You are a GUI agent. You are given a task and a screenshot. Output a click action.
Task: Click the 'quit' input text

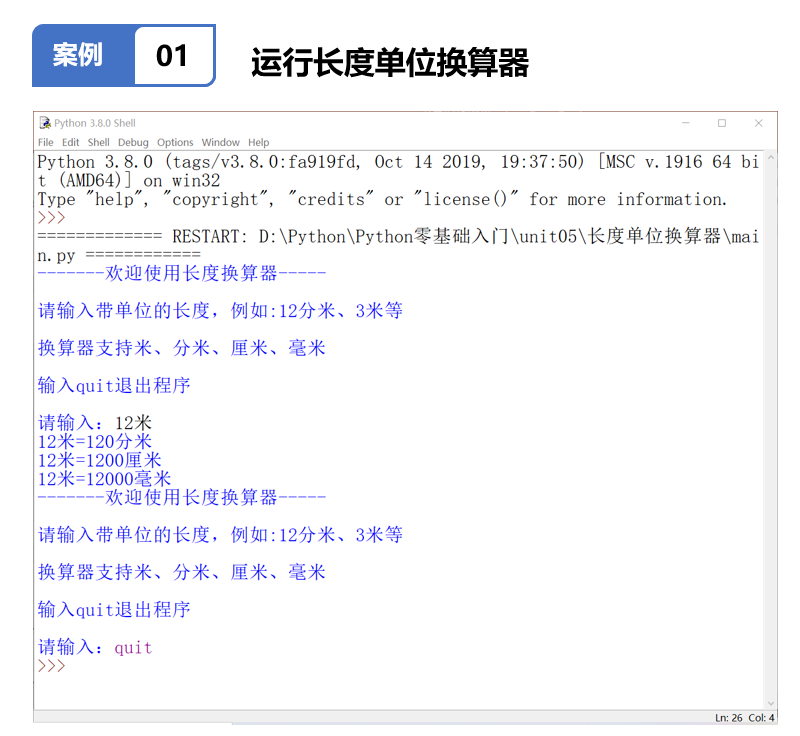point(133,648)
